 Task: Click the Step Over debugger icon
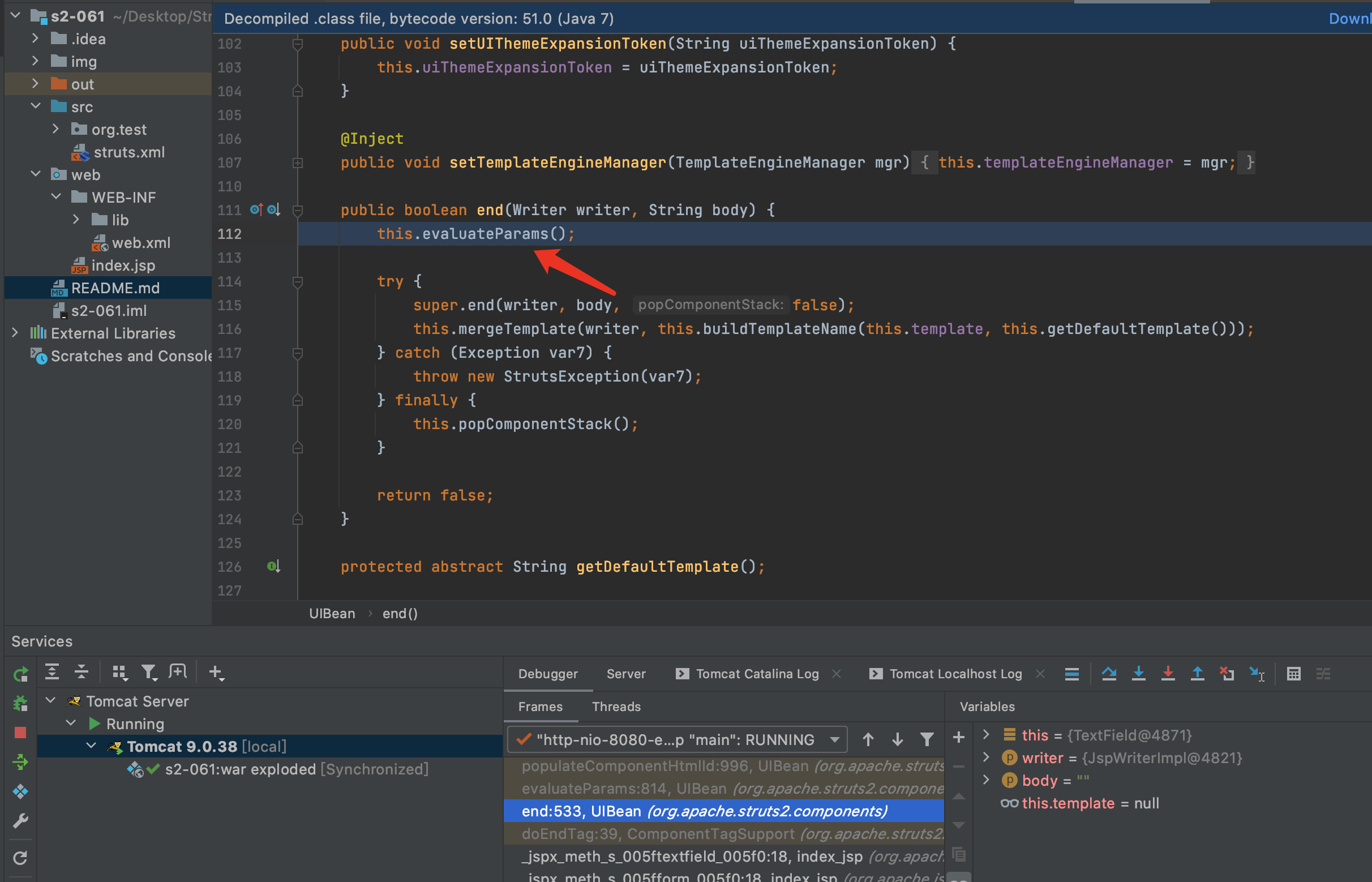(1109, 674)
